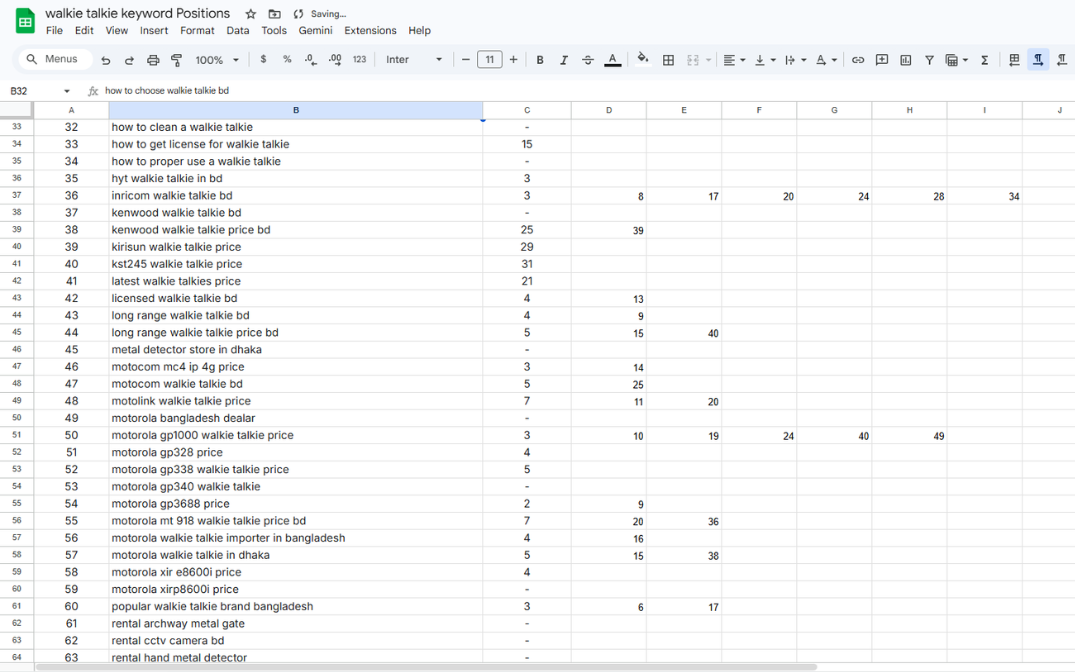Image resolution: width=1075 pixels, height=672 pixels.
Task: Click the functions sigma icon
Action: [985, 60]
